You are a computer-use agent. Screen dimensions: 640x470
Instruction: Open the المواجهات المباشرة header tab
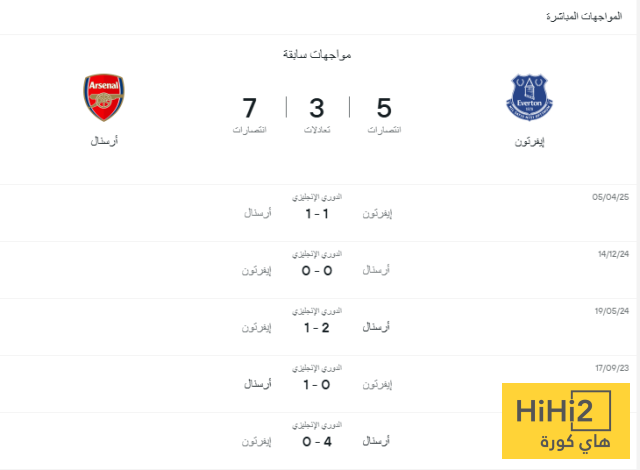[585, 17]
